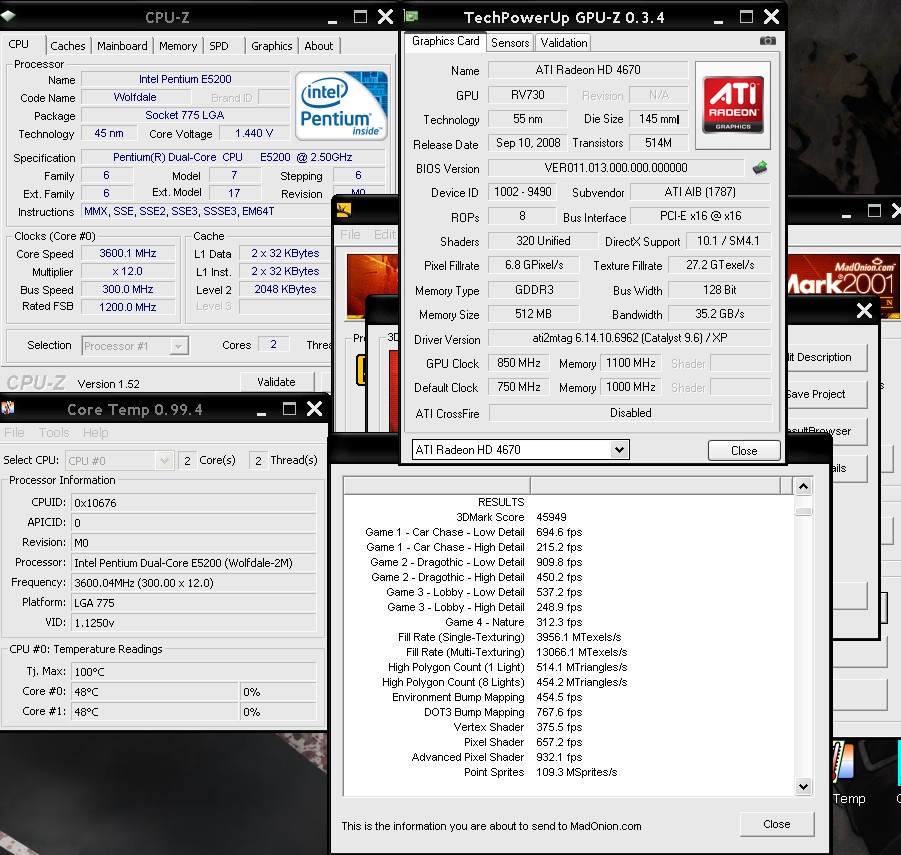Click the Edit Description button in 3DMark
Screen dimensions: 901x855
[x=826, y=357]
